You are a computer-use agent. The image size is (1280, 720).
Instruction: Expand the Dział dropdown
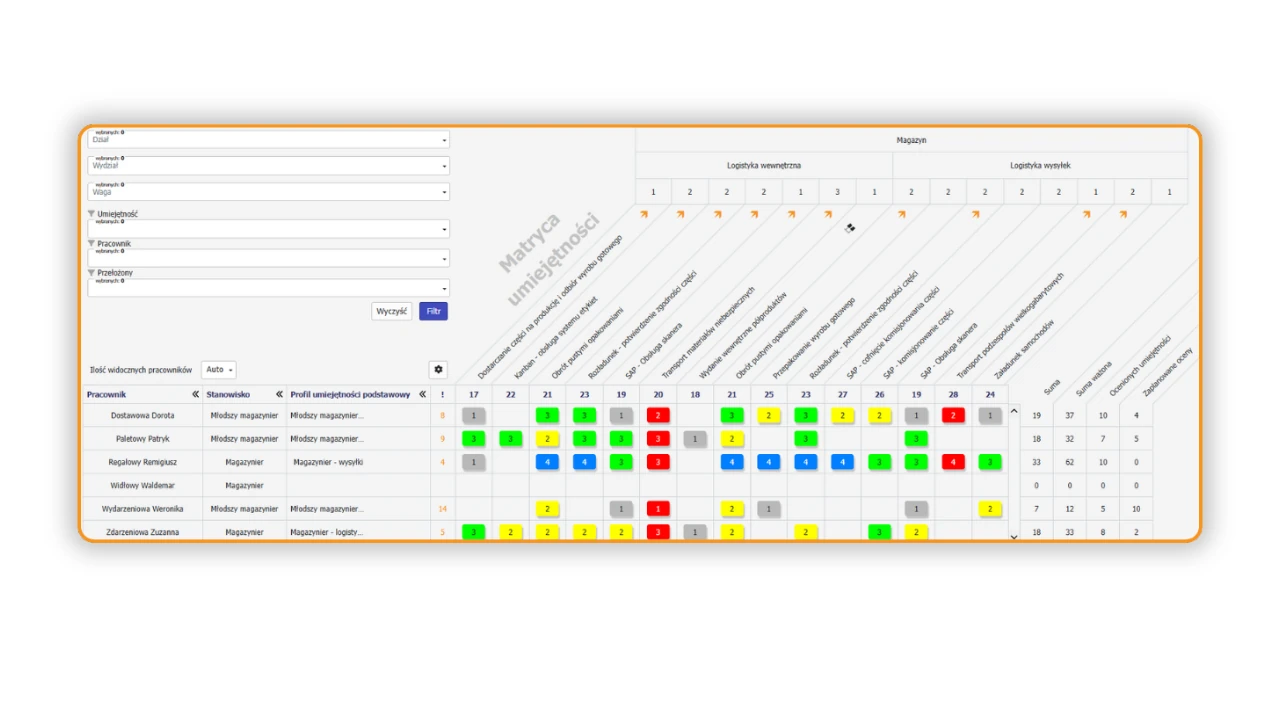269,140
